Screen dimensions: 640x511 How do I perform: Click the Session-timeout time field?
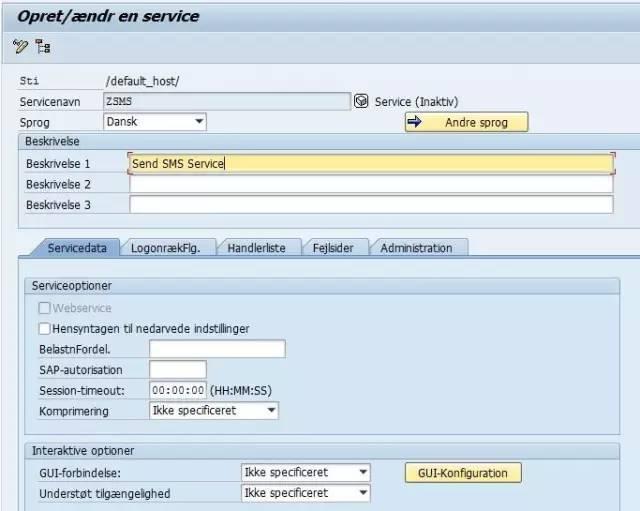click(178, 390)
